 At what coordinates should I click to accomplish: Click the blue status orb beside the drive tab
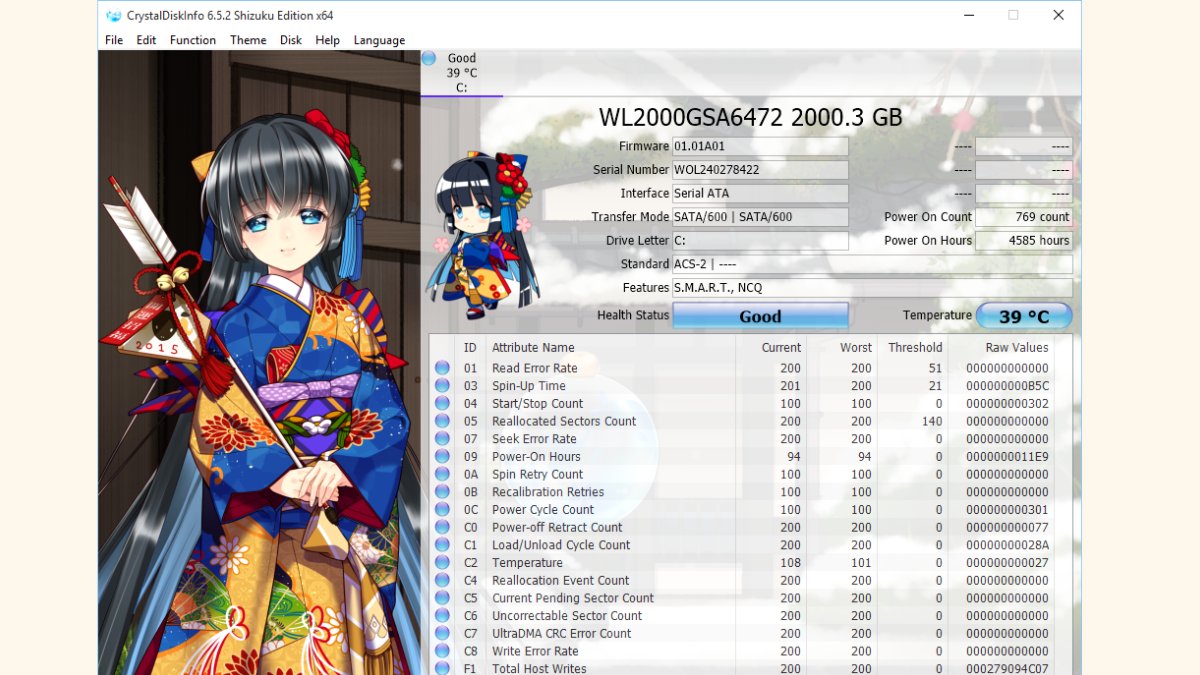(x=429, y=58)
